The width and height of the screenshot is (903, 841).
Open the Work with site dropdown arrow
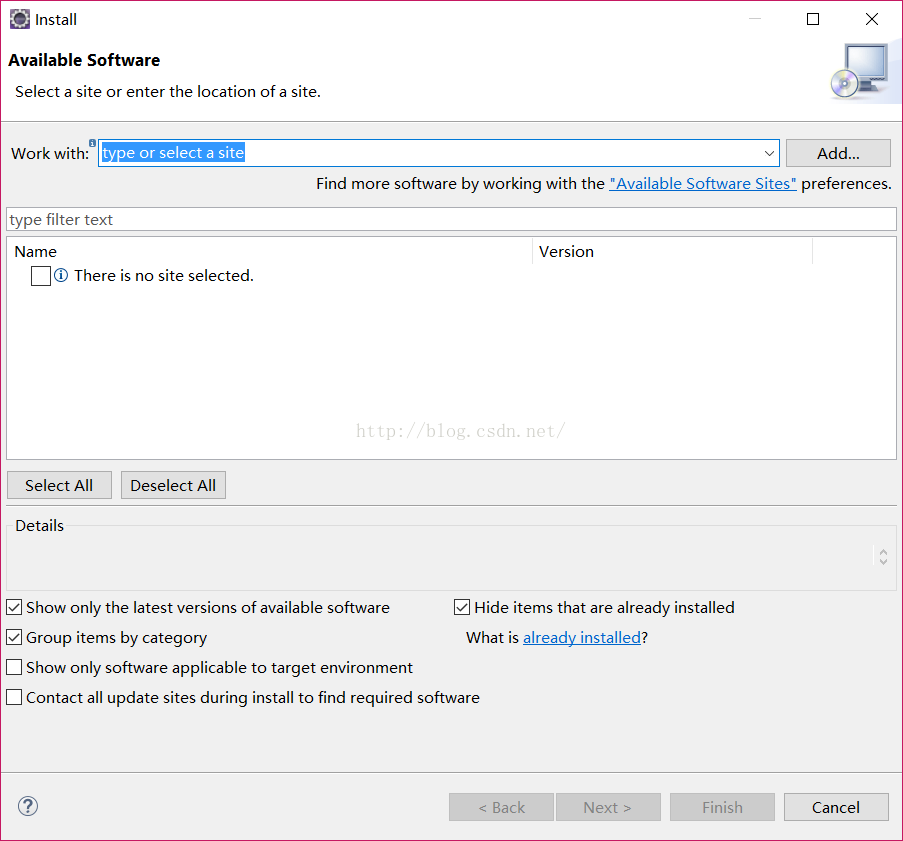click(x=769, y=153)
